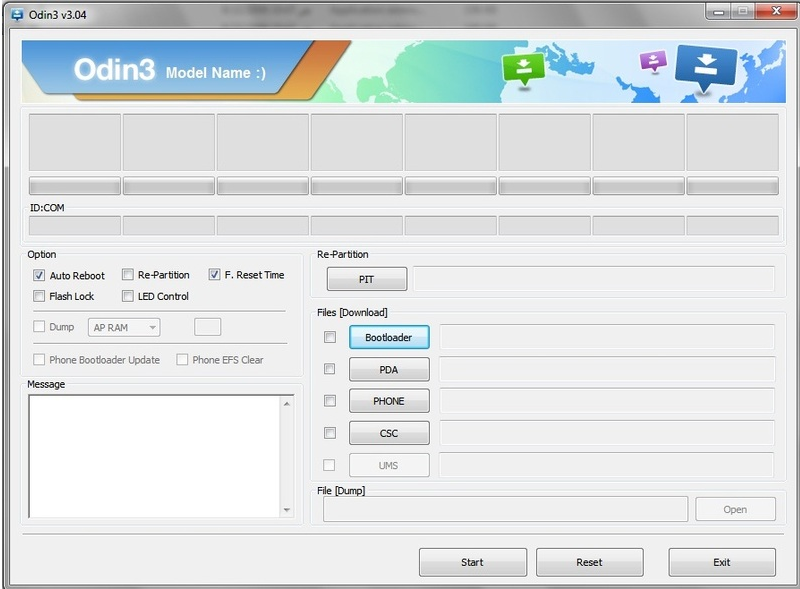Viewport: 800px width, 589px height.
Task: Exit the Odin3 application
Action: point(722,562)
